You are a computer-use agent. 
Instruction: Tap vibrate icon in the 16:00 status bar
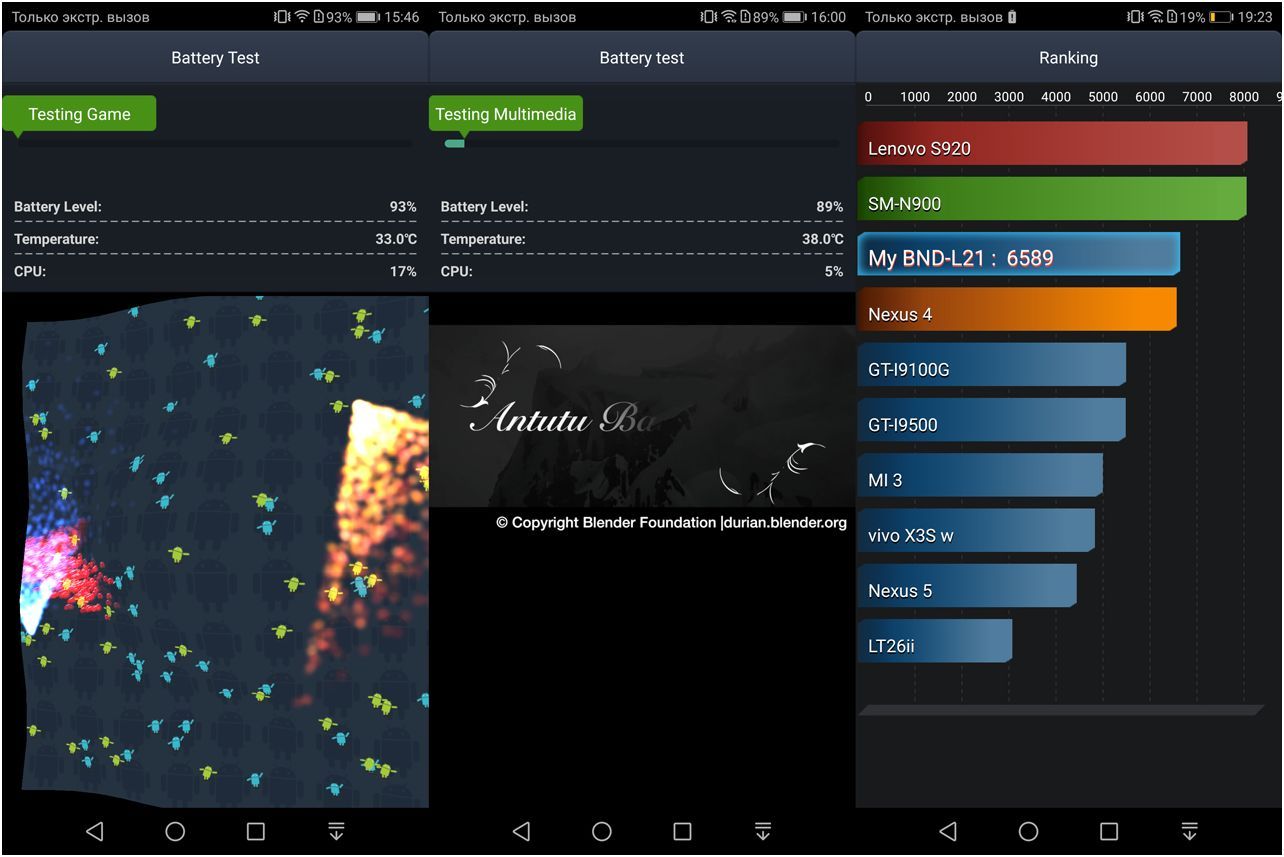click(708, 17)
